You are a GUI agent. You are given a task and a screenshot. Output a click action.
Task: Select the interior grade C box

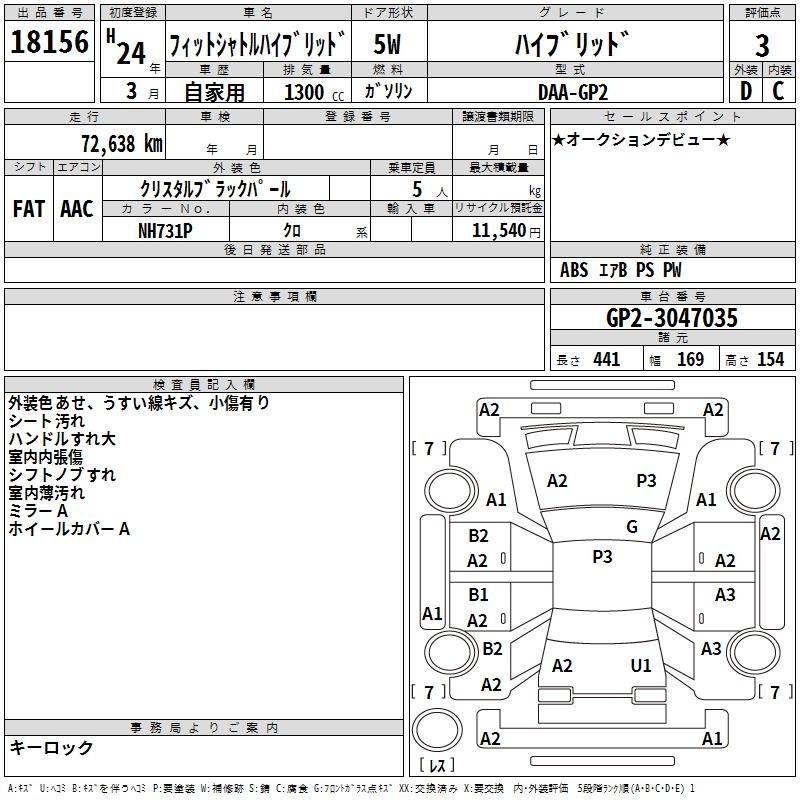pos(779,90)
